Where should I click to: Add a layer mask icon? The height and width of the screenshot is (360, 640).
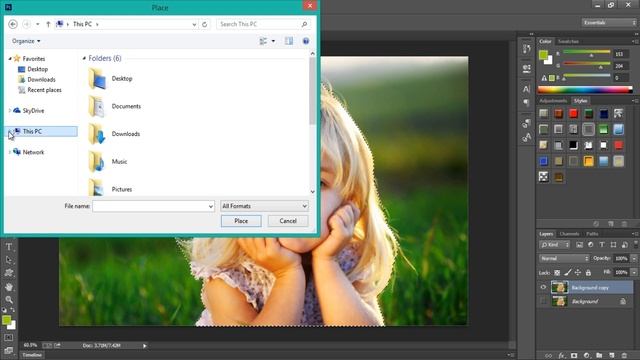tap(574, 356)
